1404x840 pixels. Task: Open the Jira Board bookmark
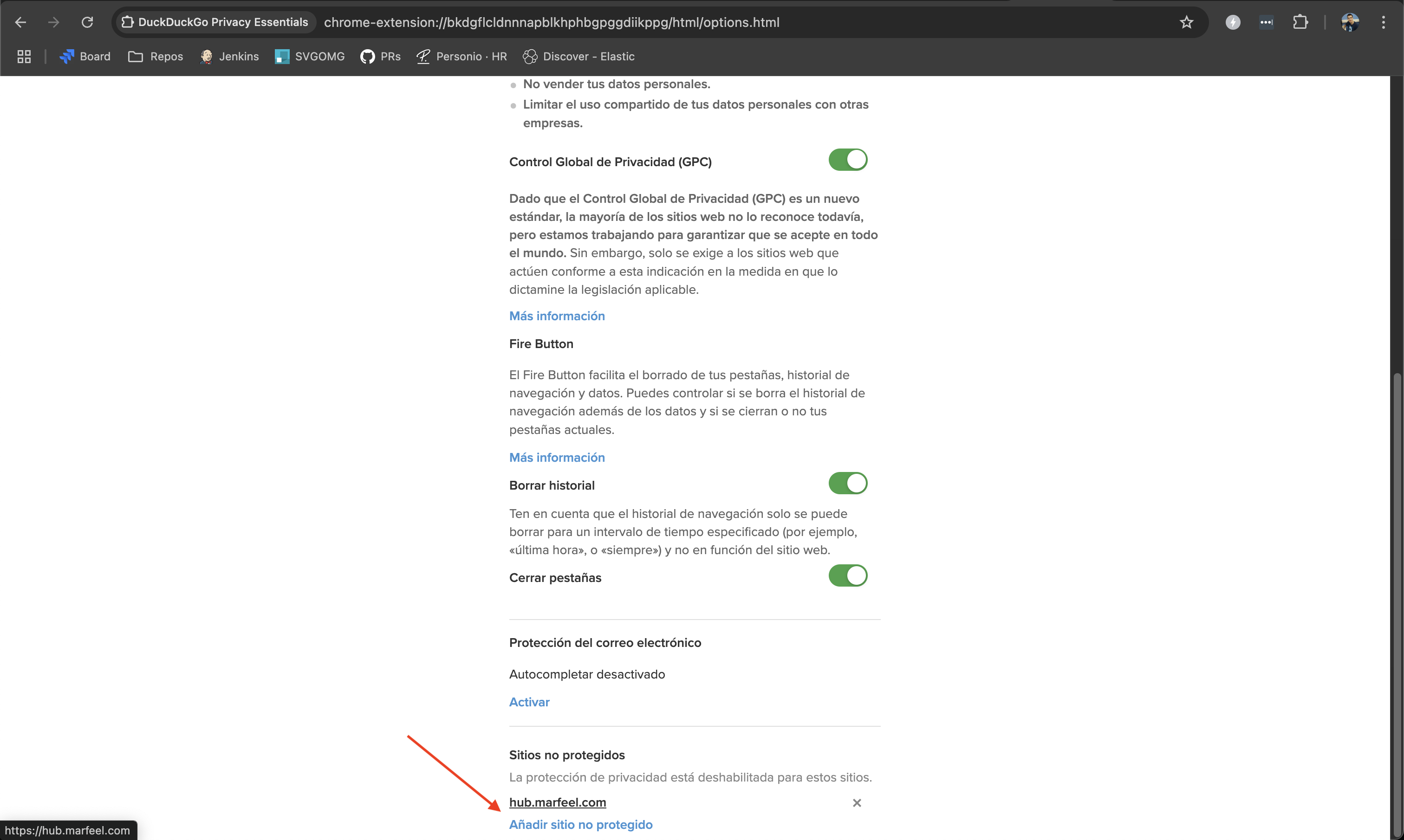[85, 57]
